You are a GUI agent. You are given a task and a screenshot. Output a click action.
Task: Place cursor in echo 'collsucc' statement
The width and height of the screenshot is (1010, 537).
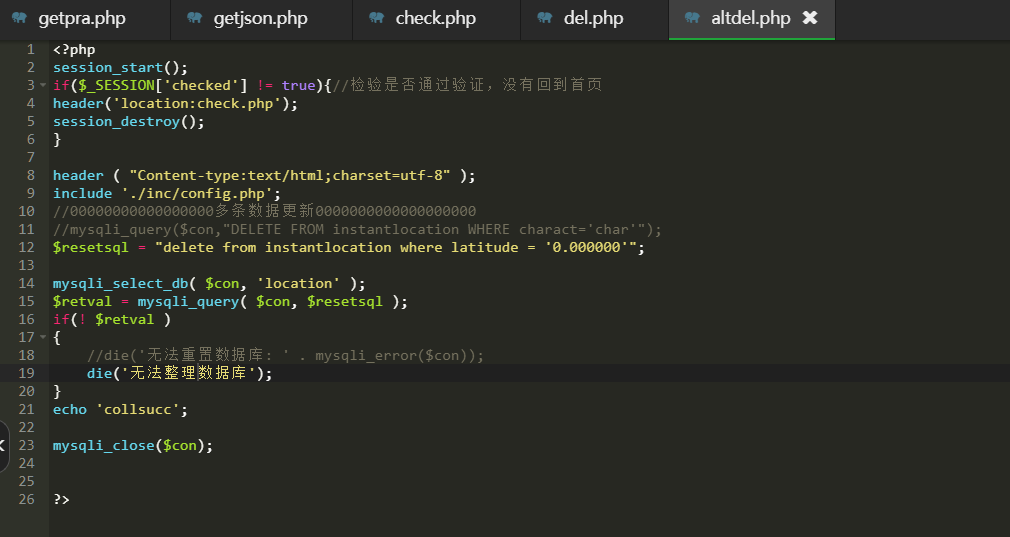120,409
